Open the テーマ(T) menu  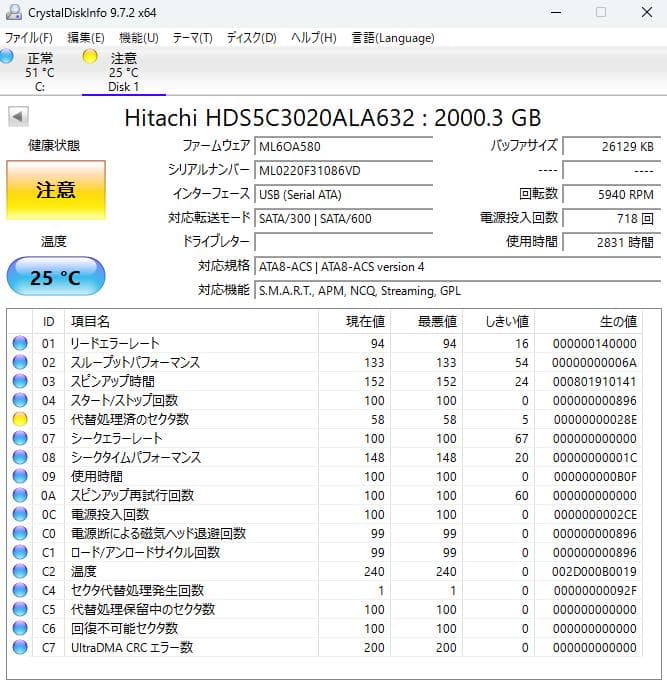point(192,38)
